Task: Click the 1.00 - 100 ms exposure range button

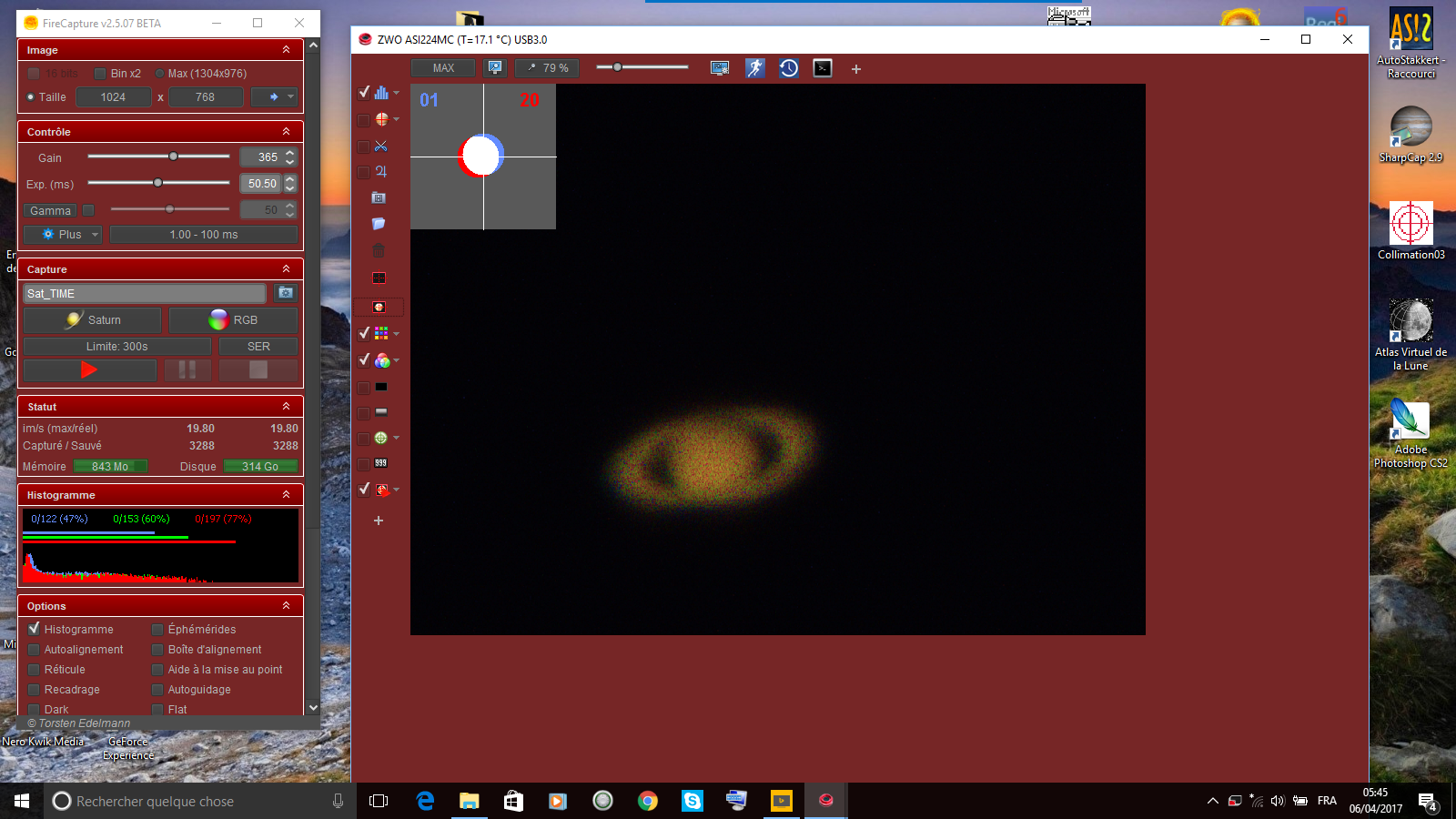Action: click(204, 235)
